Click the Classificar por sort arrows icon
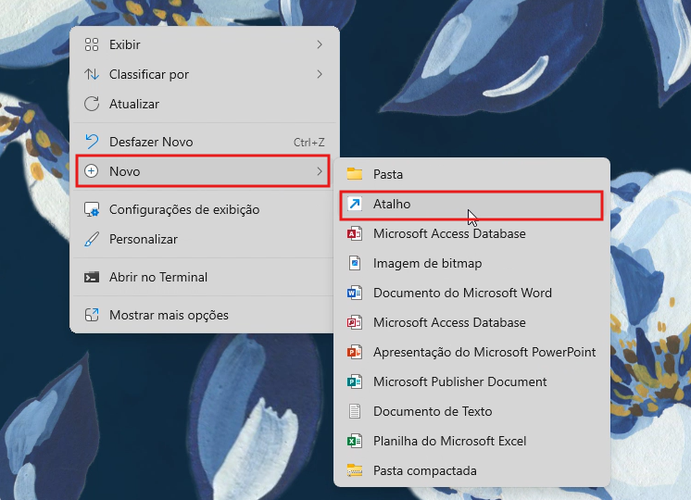The image size is (691, 500). click(x=91, y=74)
